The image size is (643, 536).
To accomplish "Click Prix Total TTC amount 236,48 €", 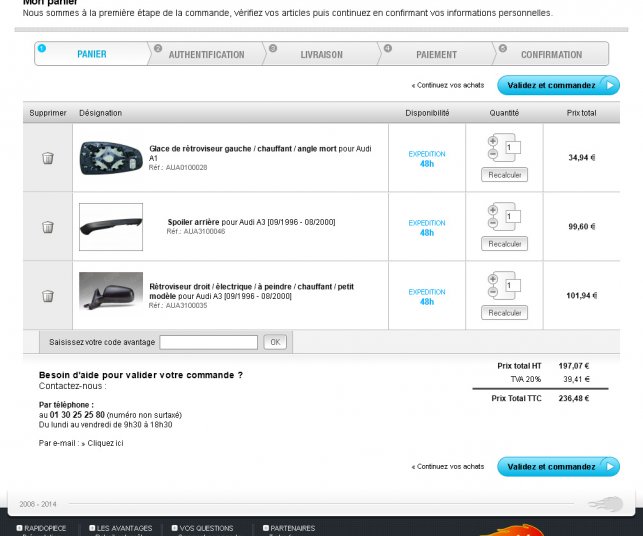I will click(x=574, y=398).
